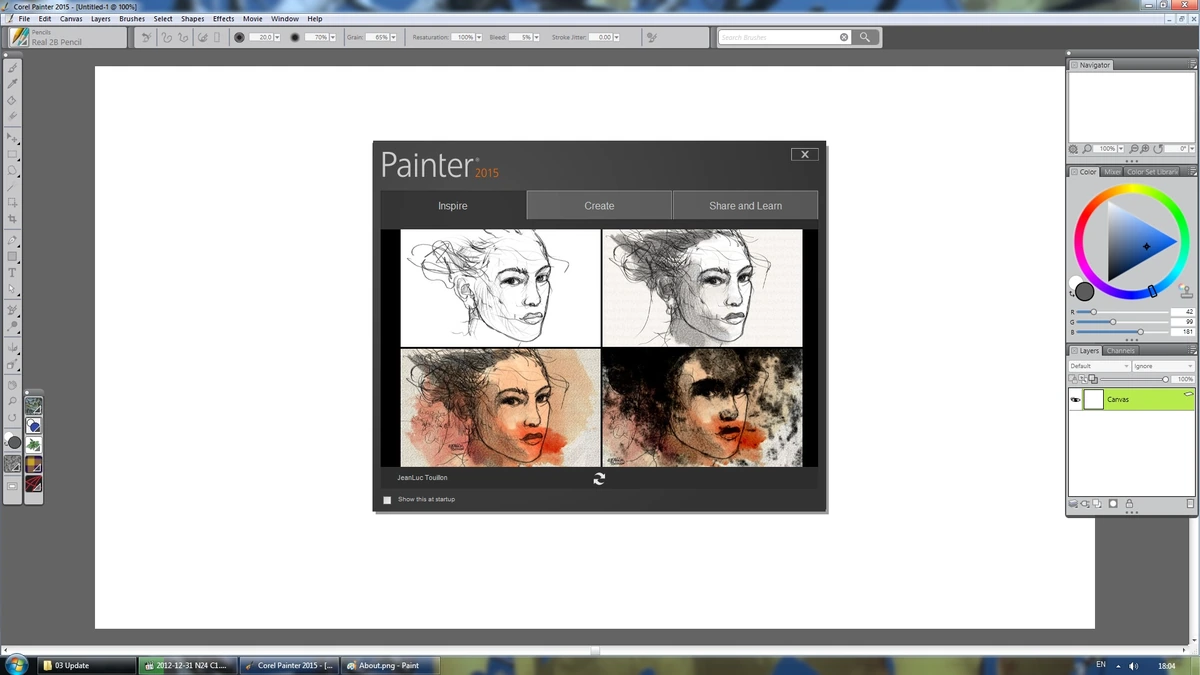Viewport: 1200px width, 675px height.
Task: Select the Magnifier tool in the toolbox
Action: [13, 400]
